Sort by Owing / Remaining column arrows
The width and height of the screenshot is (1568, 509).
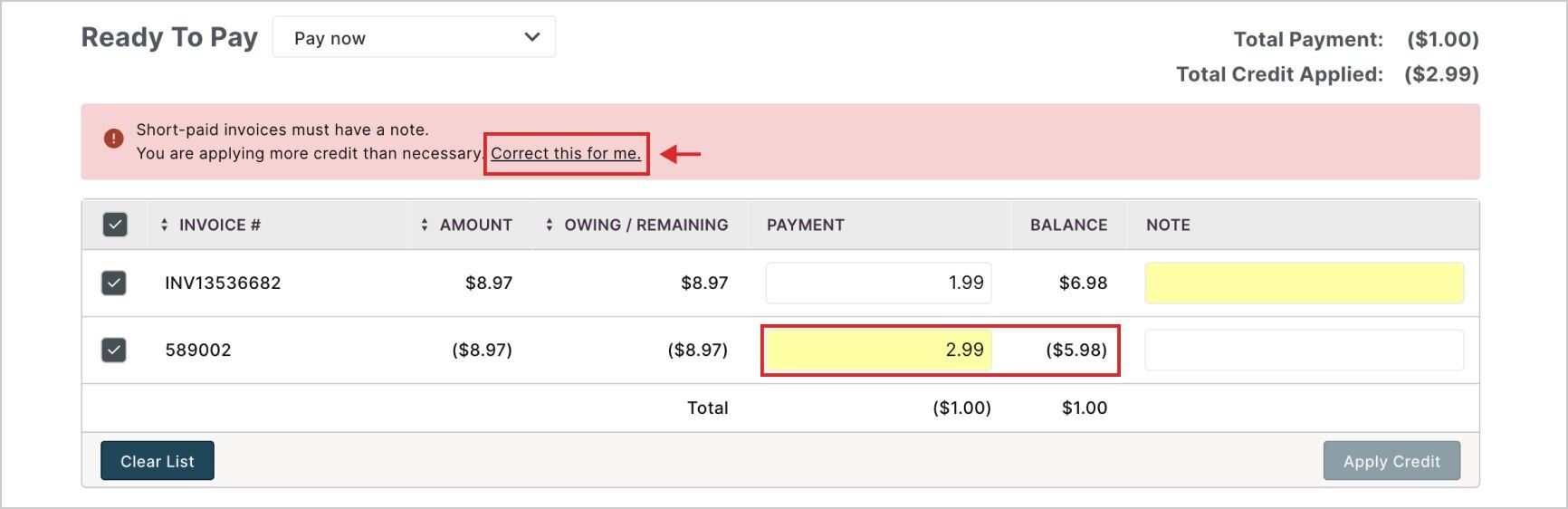[x=549, y=225]
